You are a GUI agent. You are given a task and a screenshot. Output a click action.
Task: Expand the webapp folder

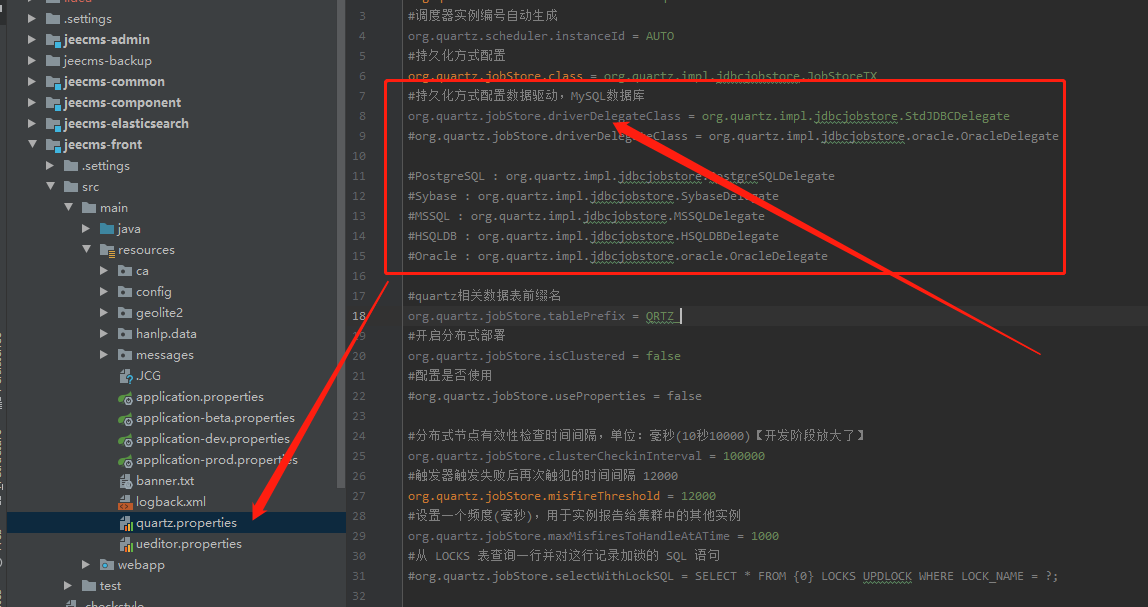pyautogui.click(x=86, y=565)
